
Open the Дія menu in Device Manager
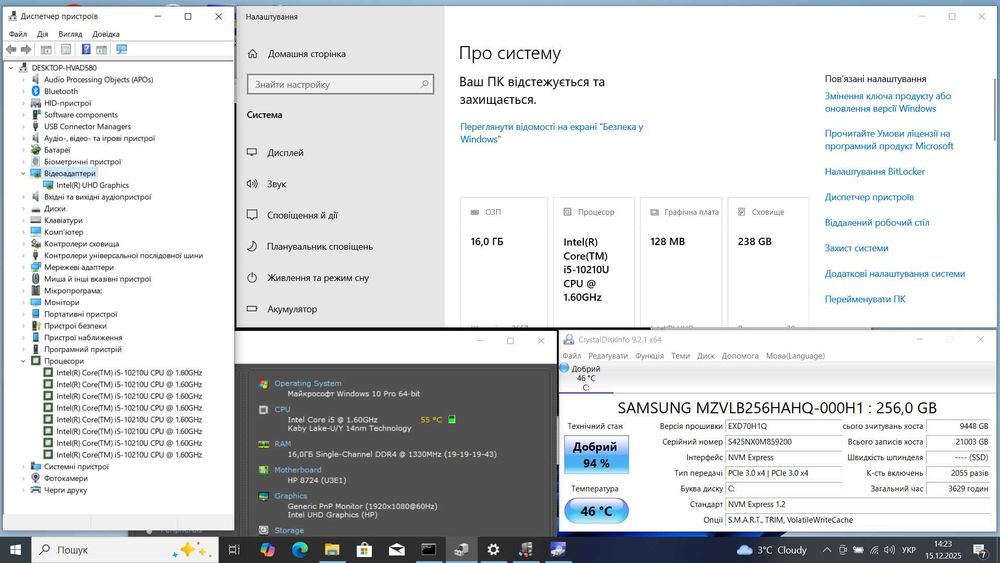[x=43, y=34]
